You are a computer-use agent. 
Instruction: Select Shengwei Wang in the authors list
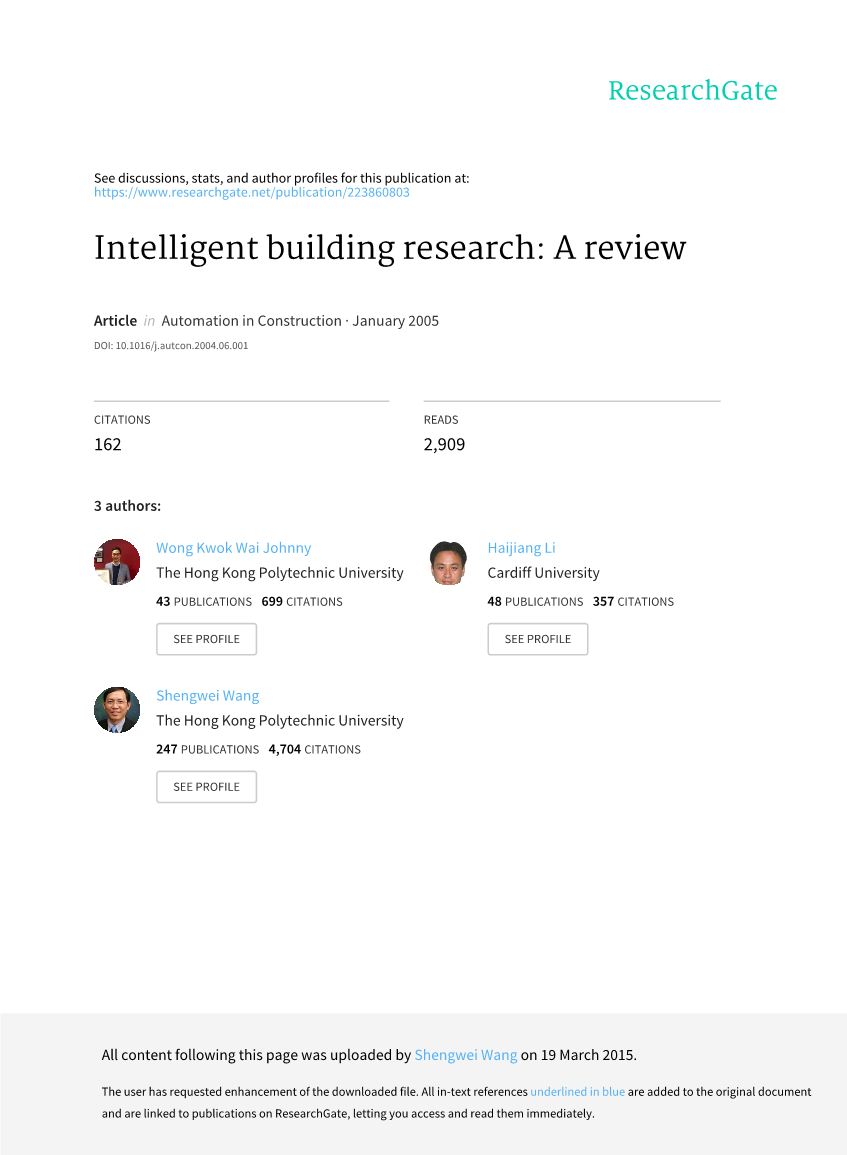[x=207, y=696]
